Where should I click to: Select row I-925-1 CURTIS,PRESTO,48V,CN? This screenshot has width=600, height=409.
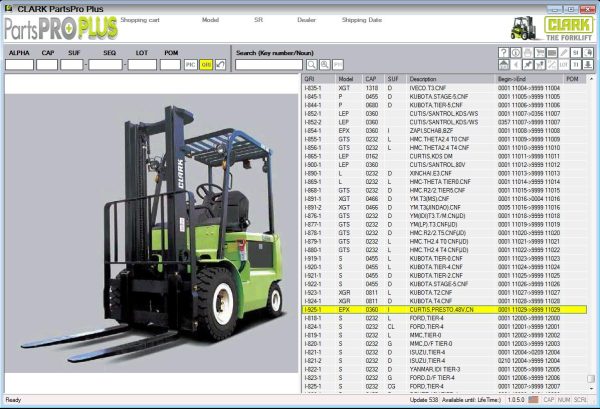pyautogui.click(x=444, y=310)
